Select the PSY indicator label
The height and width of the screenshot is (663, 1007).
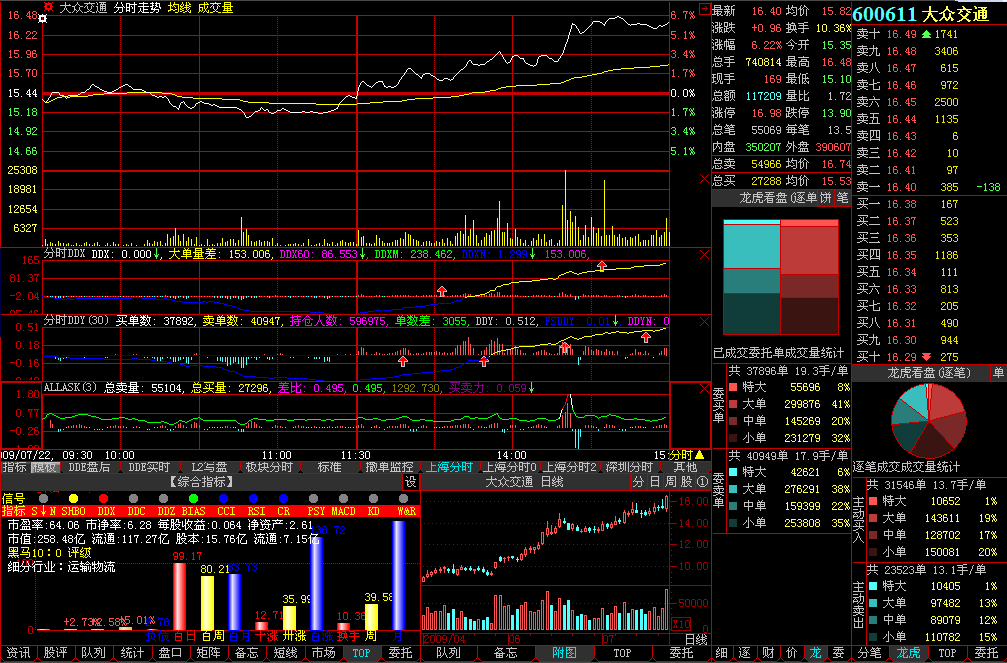[316, 511]
